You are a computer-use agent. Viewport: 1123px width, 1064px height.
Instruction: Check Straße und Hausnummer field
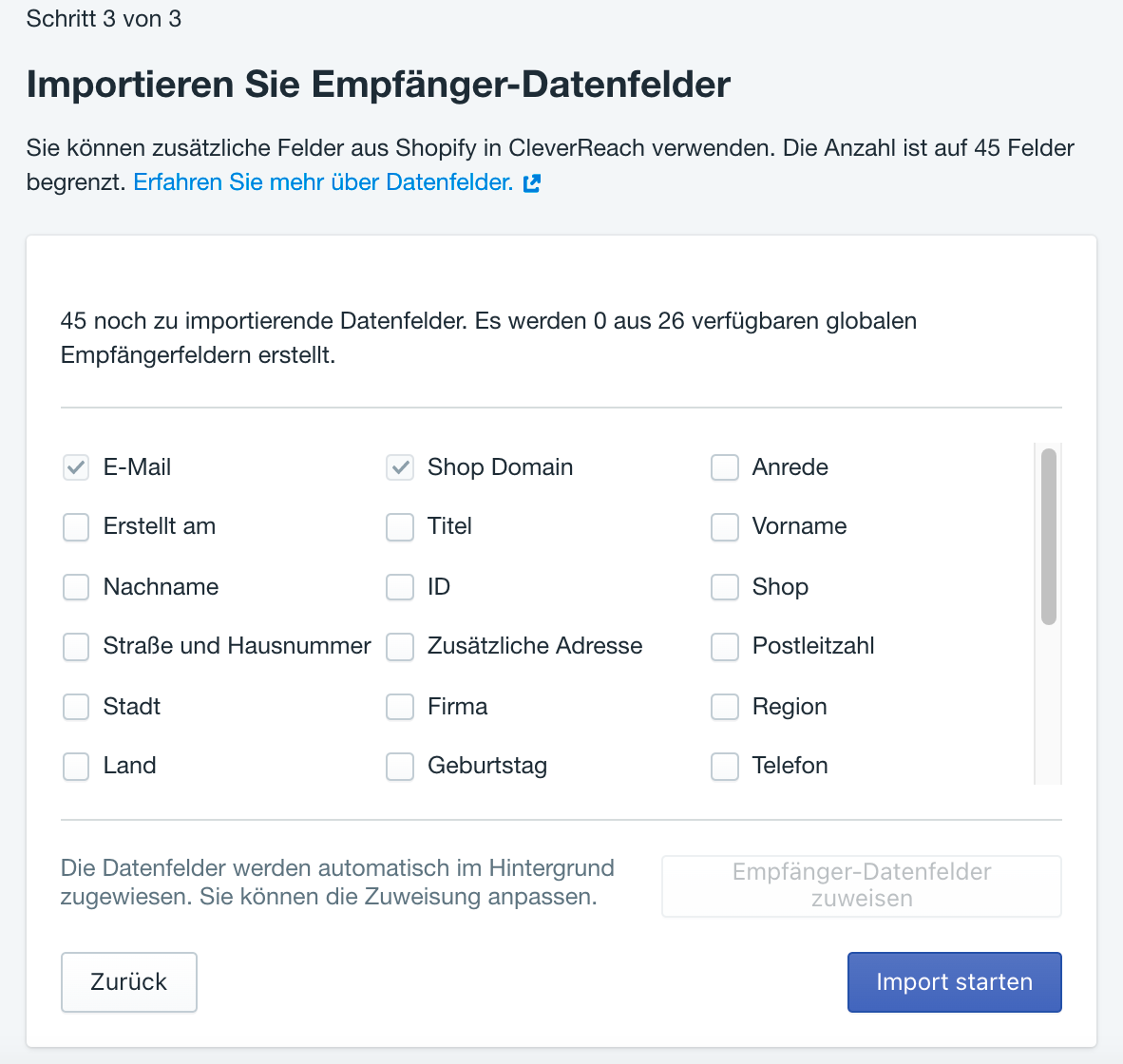[76, 647]
